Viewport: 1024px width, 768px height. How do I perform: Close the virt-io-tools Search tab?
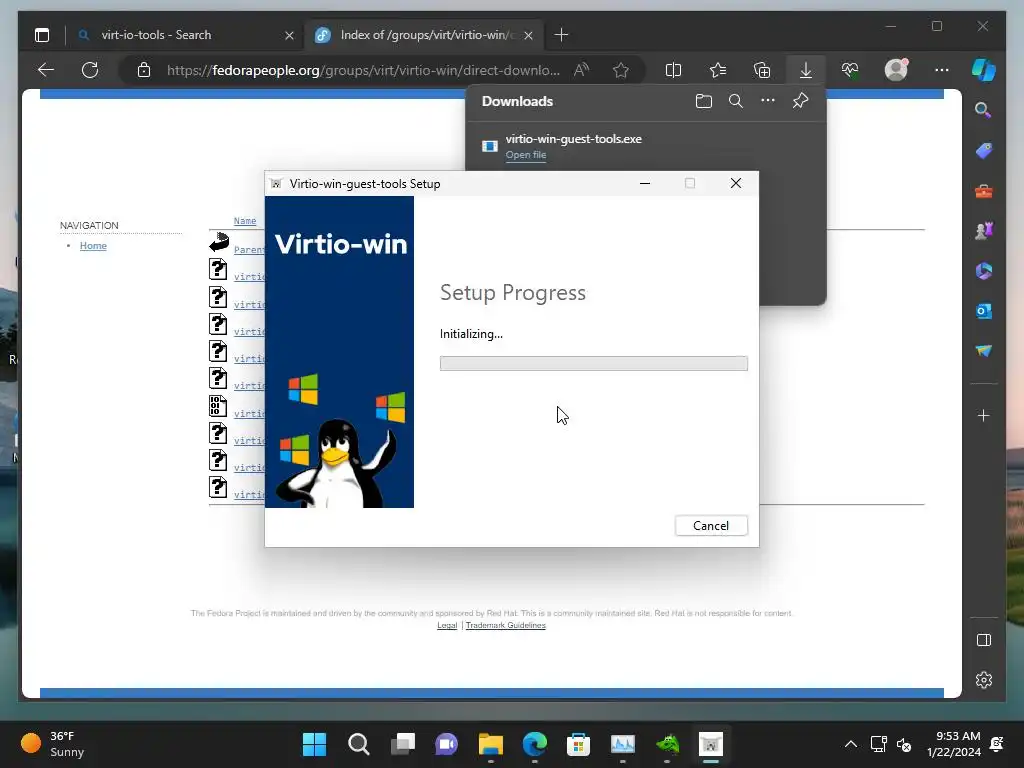[x=289, y=35]
